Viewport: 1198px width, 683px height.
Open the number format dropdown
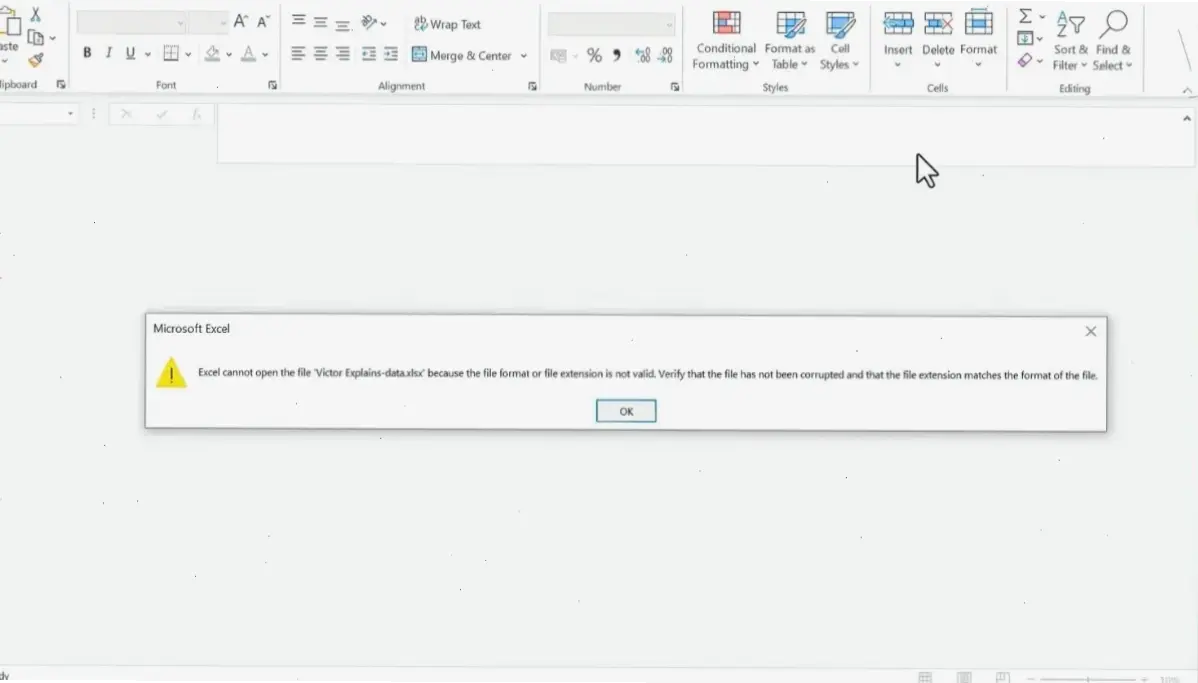point(668,24)
